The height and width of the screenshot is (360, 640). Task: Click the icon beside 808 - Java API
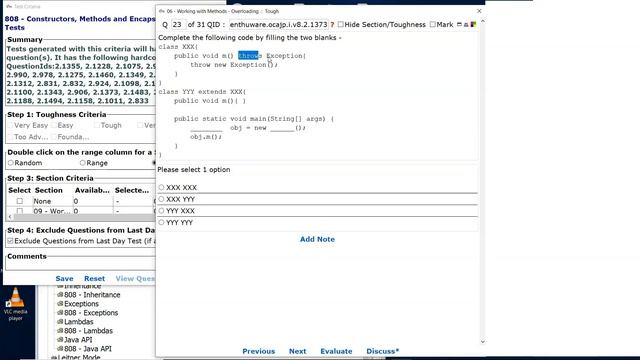60,349
